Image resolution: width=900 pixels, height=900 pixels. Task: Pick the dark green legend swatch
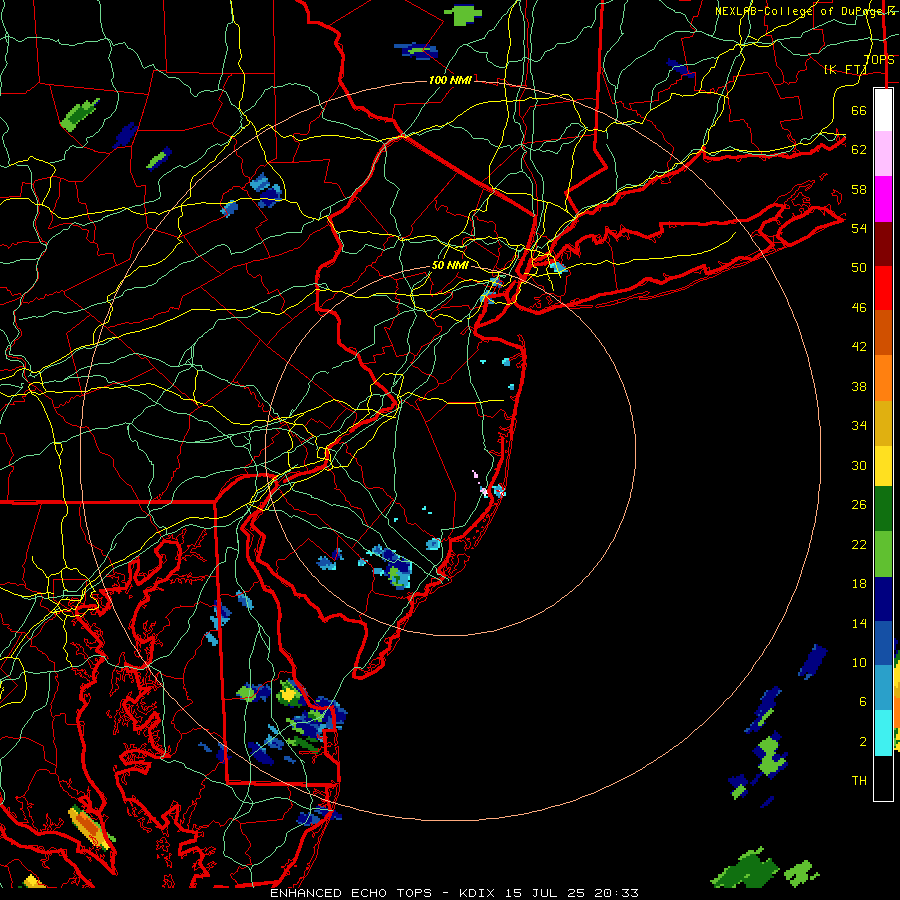[883, 509]
